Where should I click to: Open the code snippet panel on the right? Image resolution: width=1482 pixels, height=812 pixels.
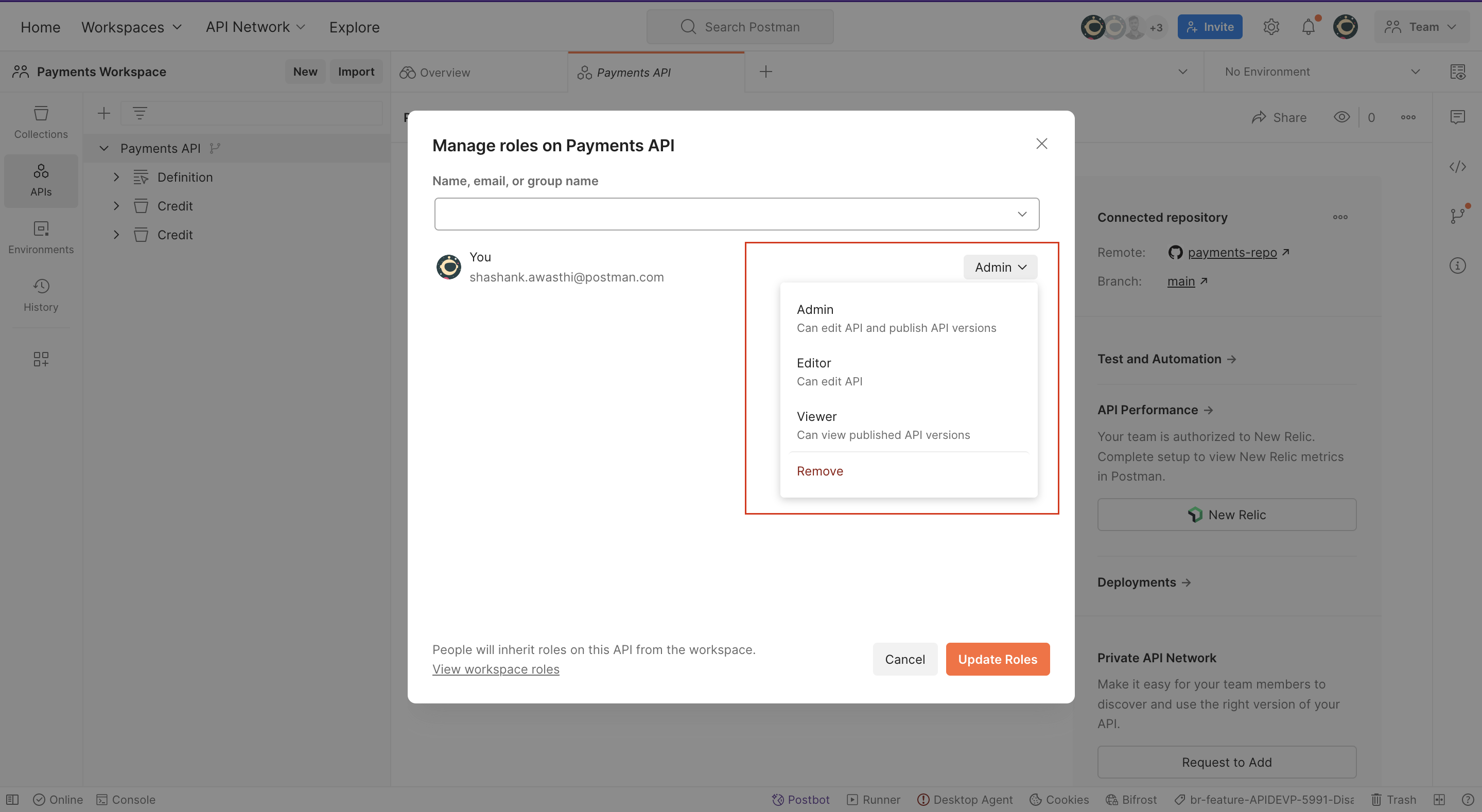pos(1459,166)
